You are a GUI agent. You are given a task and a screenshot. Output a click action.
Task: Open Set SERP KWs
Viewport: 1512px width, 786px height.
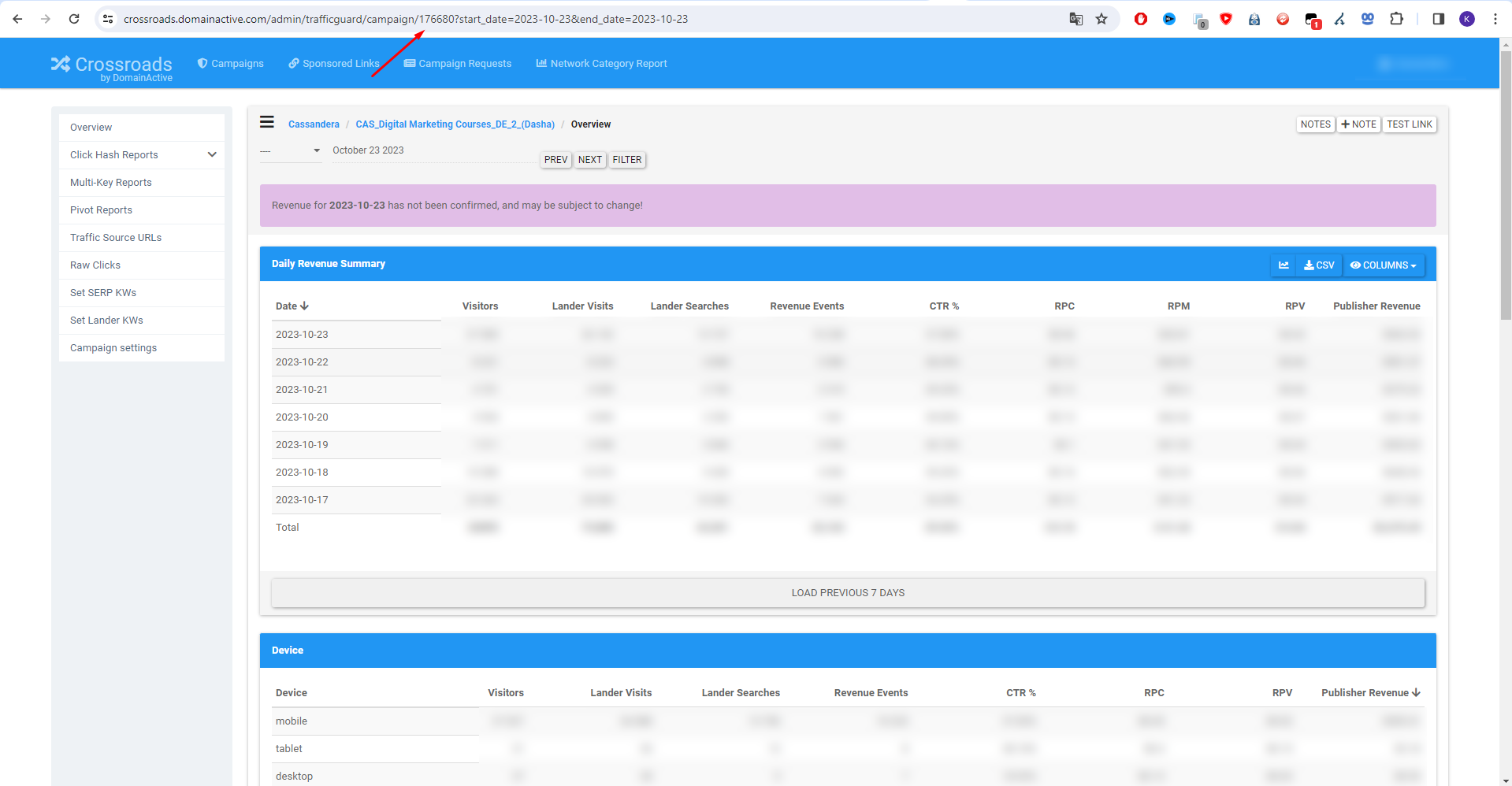click(142, 293)
